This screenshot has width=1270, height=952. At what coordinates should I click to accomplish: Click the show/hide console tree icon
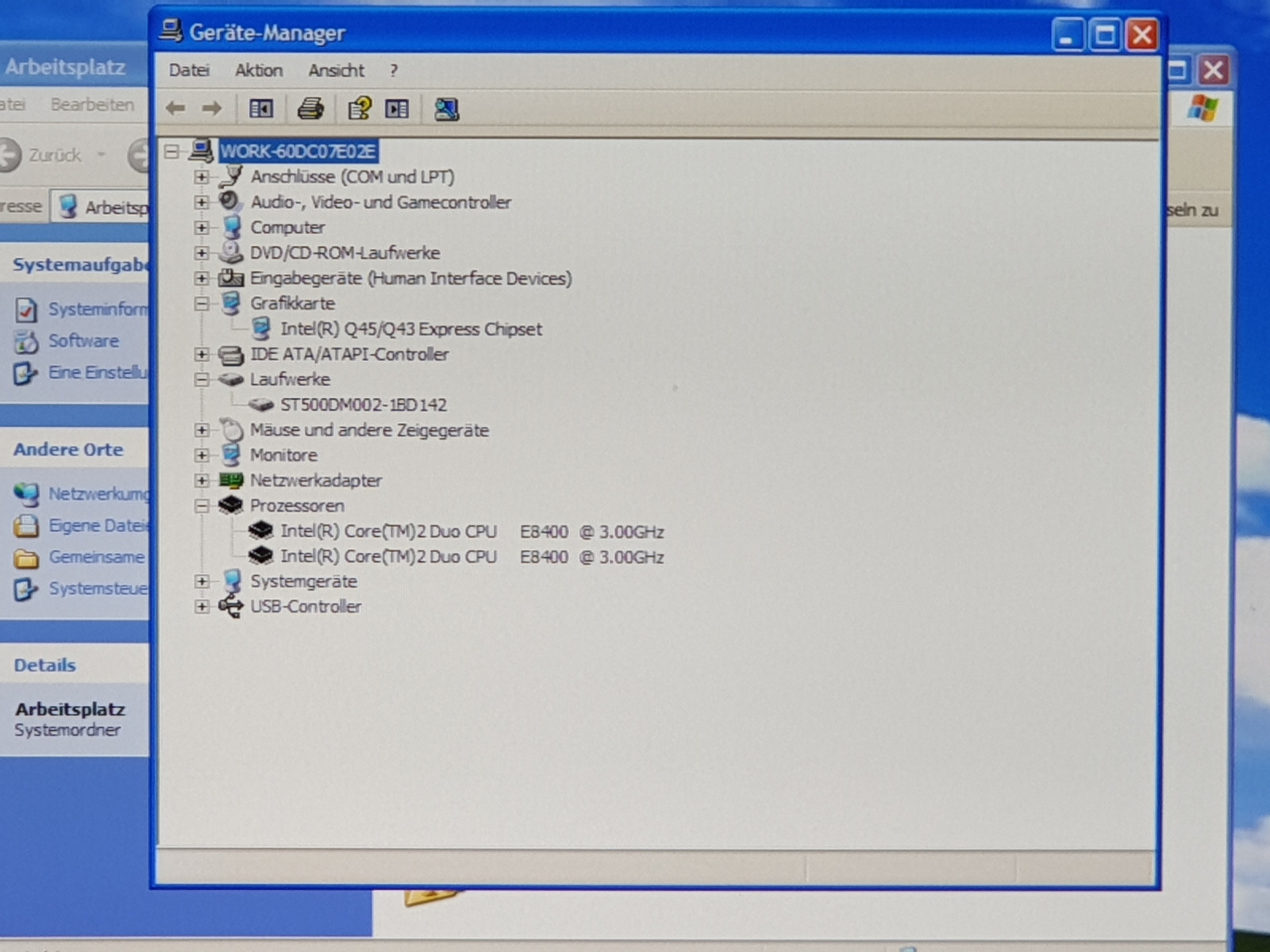pos(261,109)
